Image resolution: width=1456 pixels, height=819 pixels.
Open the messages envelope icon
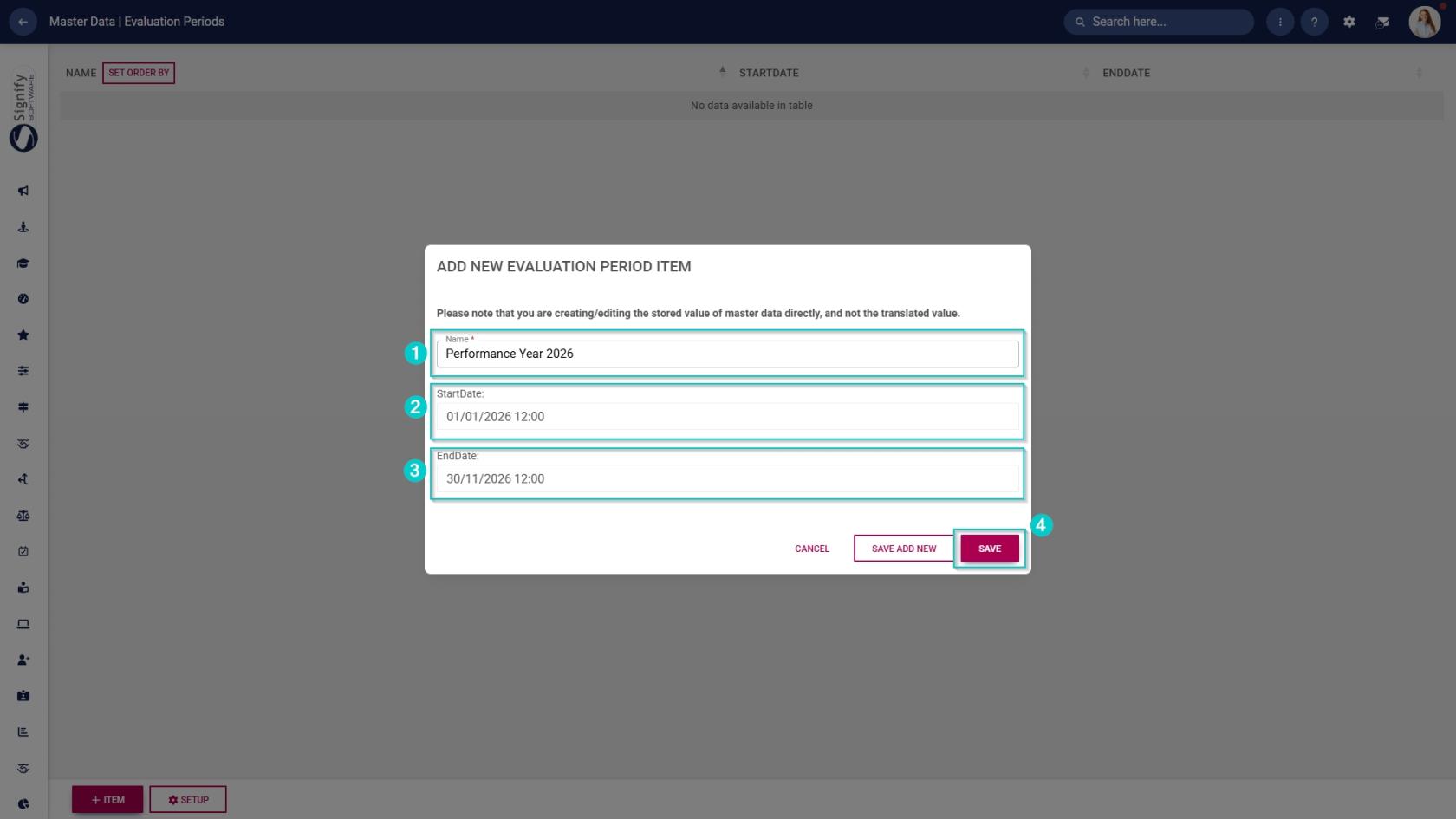click(1383, 22)
